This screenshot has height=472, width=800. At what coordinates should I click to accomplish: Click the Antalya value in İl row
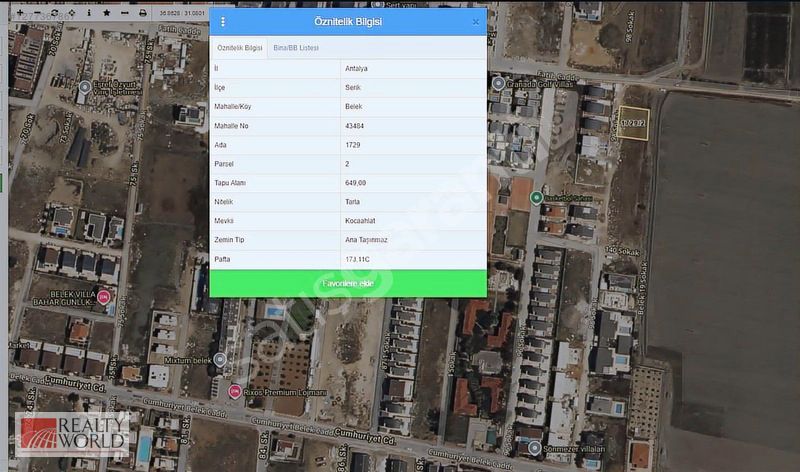click(x=356, y=69)
